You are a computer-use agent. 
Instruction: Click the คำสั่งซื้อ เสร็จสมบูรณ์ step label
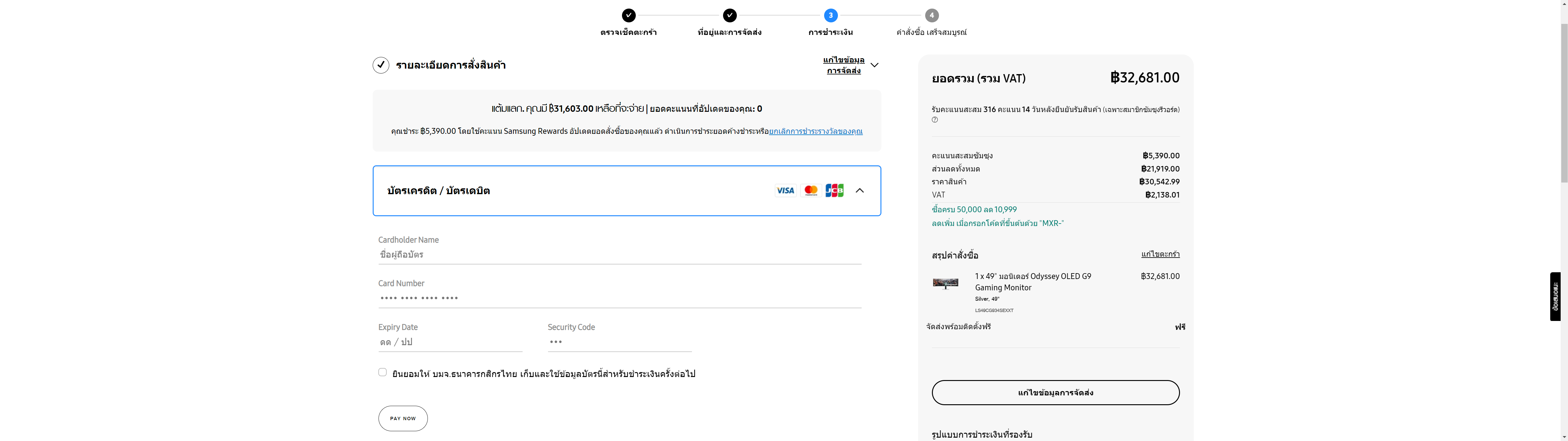(931, 32)
